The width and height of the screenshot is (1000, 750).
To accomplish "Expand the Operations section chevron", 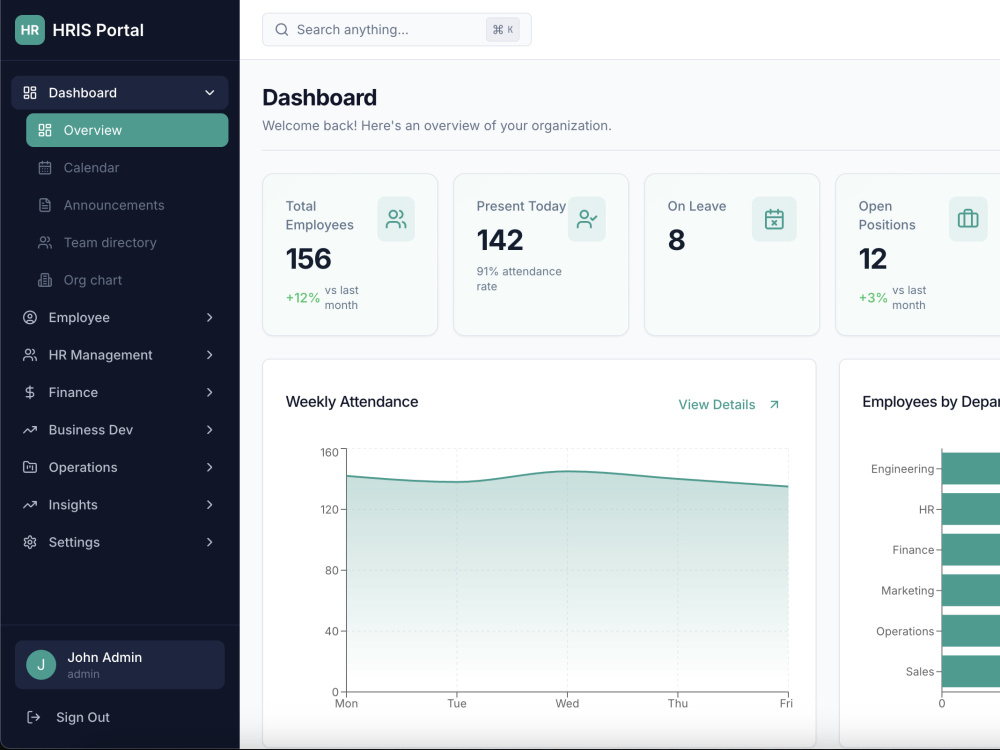I will (209, 467).
